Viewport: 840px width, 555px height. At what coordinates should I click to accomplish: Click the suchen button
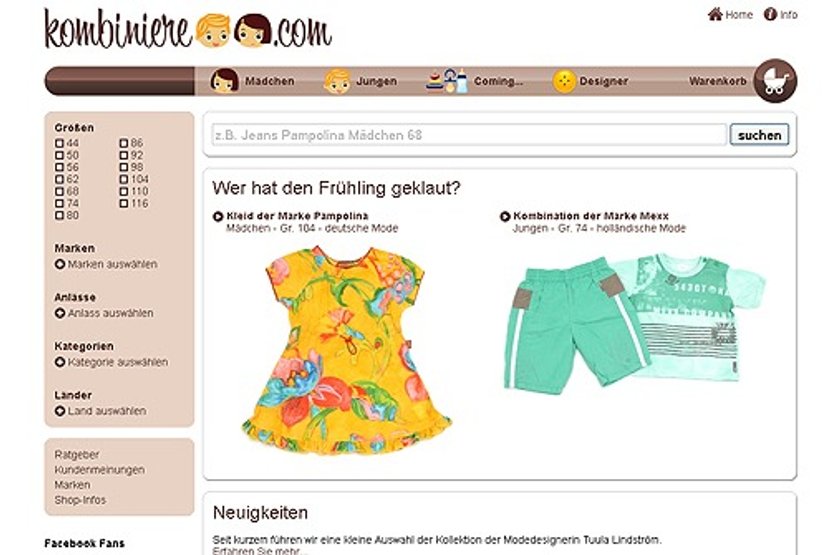[x=759, y=135]
